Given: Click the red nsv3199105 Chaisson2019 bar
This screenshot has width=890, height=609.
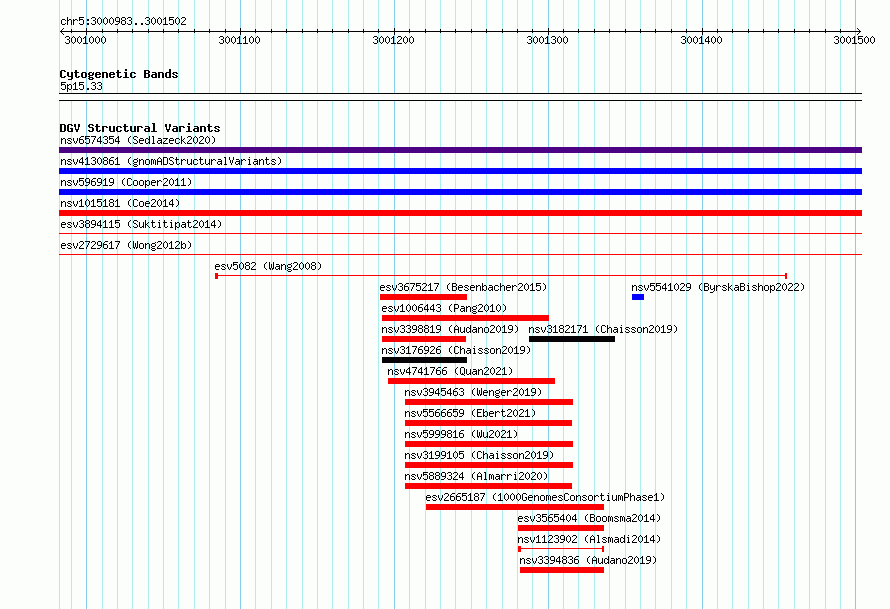Looking at the screenshot, I should point(489,465).
